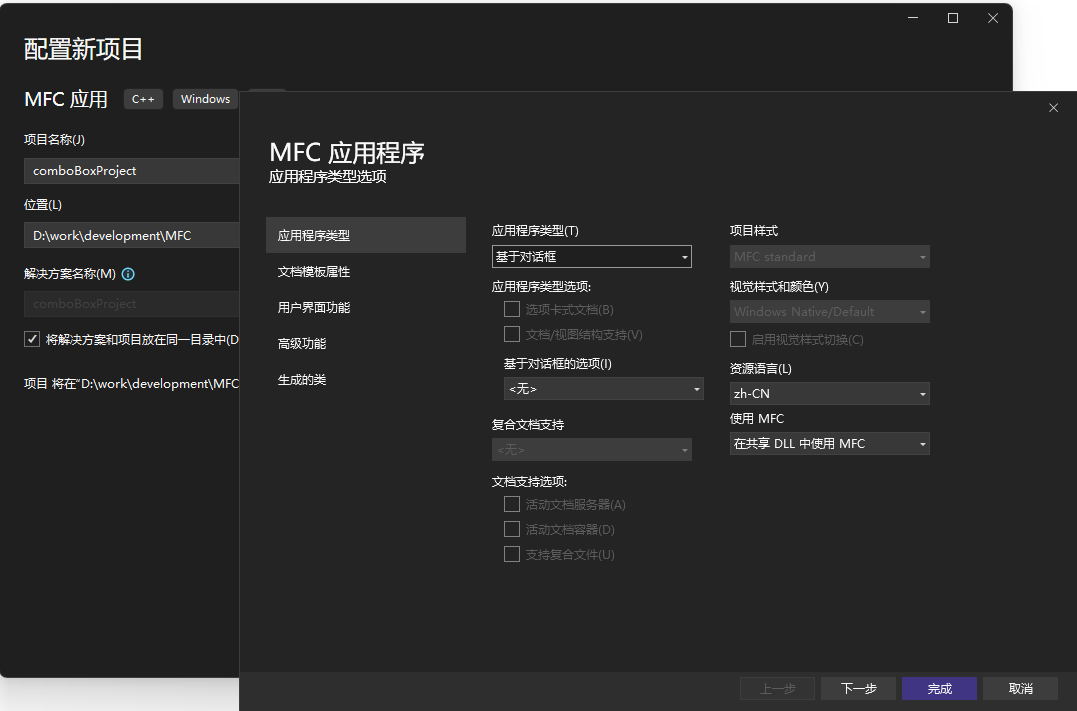Click the 取消 button
Screen dimensions: 1077x711
click(1019, 688)
